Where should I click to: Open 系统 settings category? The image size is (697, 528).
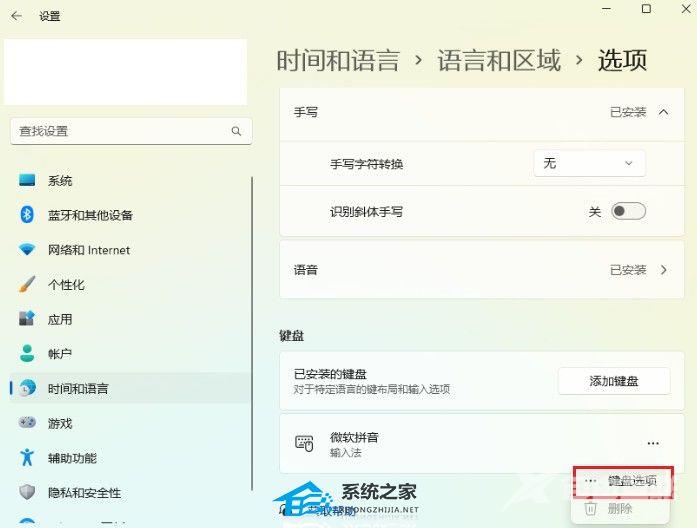click(x=131, y=180)
